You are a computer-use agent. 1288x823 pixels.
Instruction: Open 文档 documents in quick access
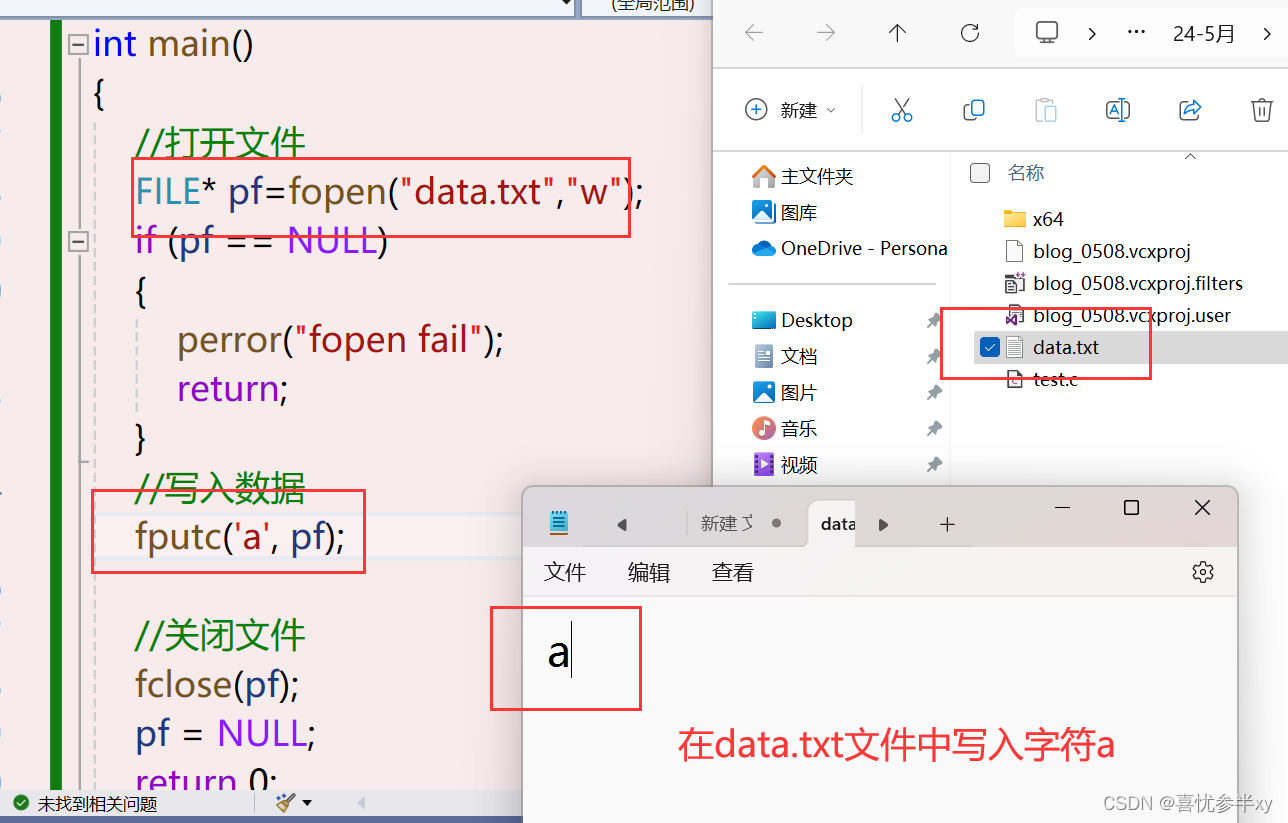point(785,356)
